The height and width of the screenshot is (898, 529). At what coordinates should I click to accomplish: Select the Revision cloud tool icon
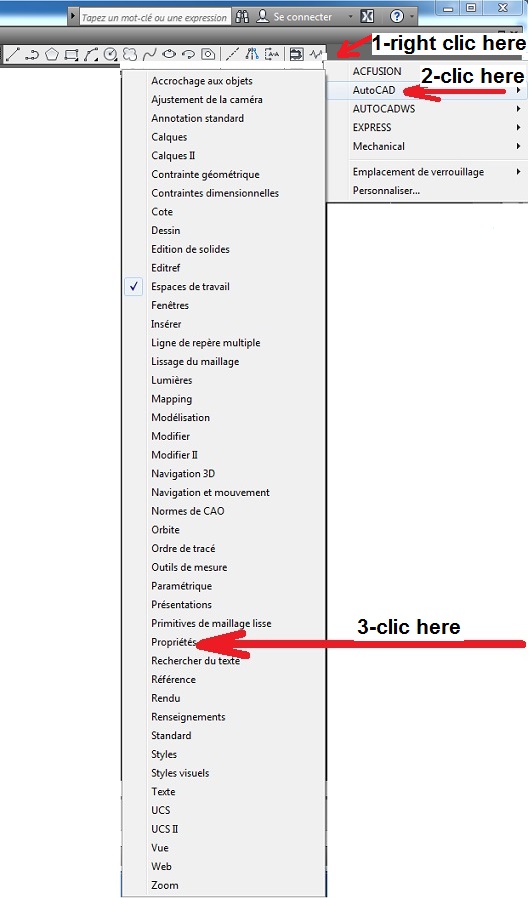click(130, 54)
